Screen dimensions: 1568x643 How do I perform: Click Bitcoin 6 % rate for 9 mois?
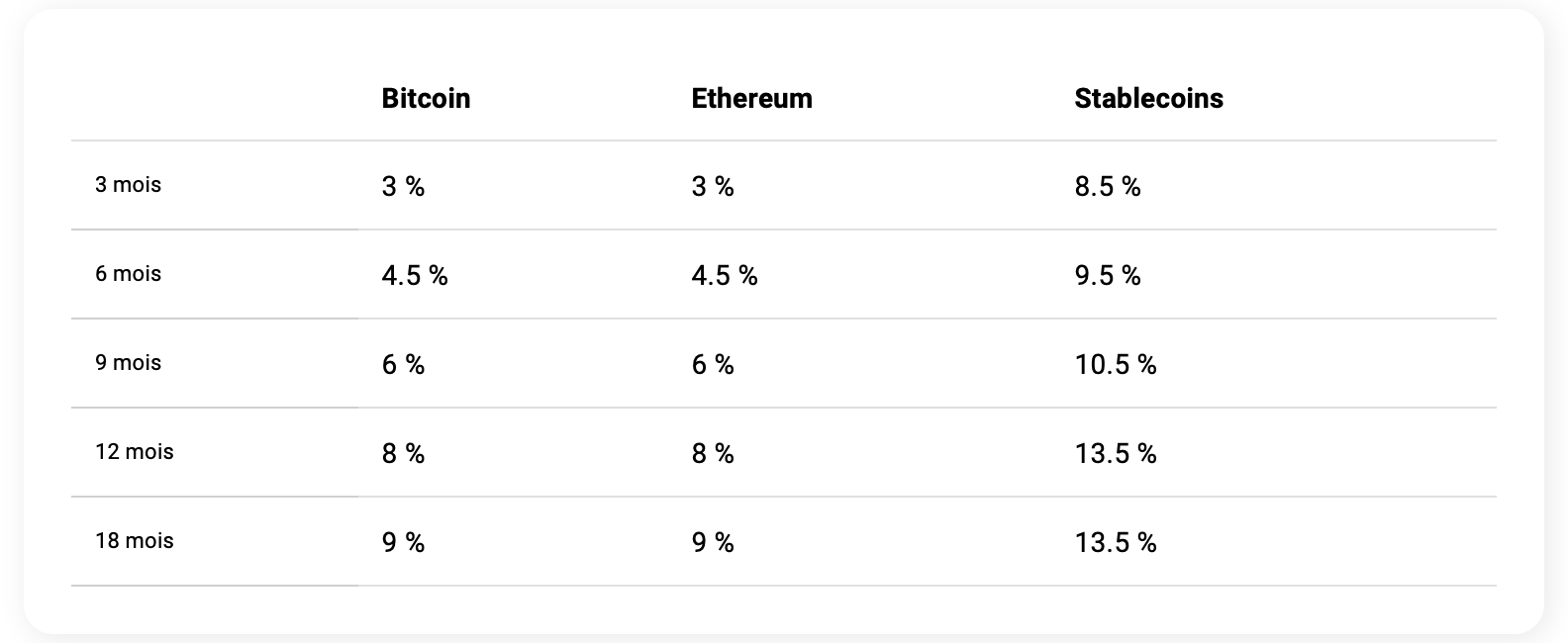(403, 364)
